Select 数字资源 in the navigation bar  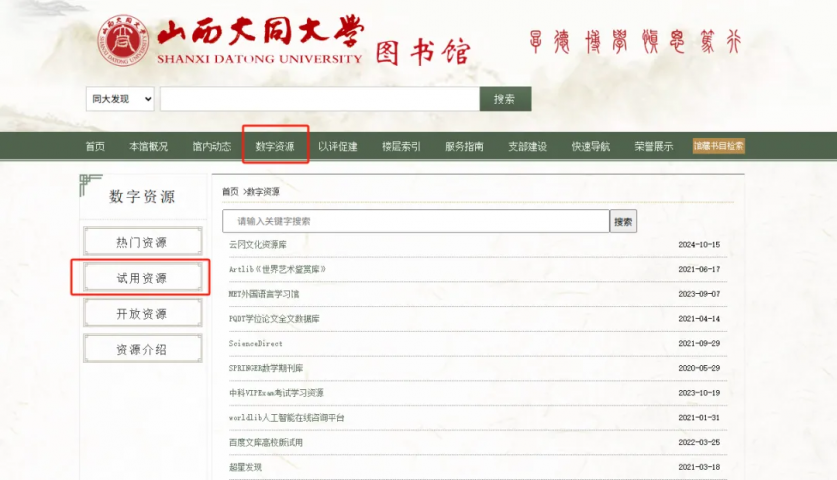pos(275,147)
